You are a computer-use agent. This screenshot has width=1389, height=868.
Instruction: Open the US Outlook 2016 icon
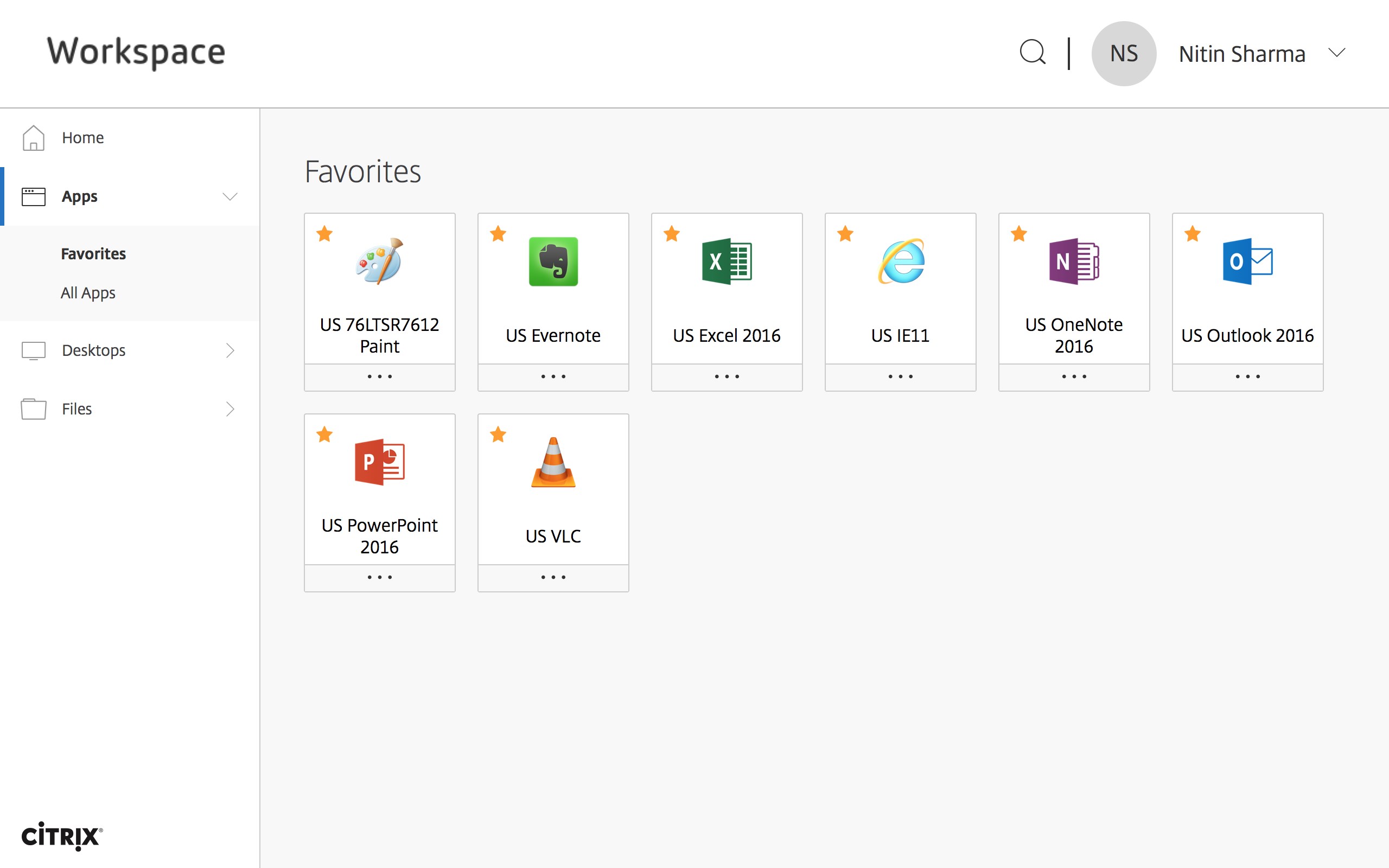pyautogui.click(x=1247, y=262)
